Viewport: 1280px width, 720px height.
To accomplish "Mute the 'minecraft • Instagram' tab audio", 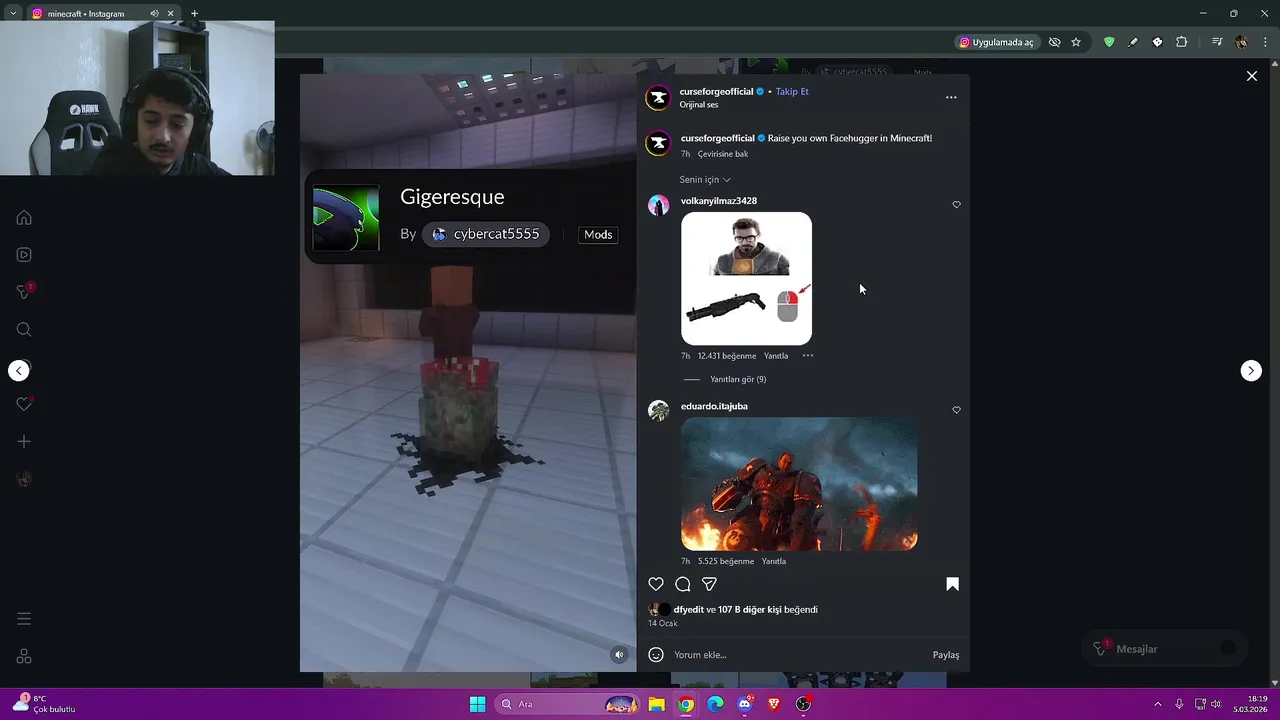I will pos(154,14).
